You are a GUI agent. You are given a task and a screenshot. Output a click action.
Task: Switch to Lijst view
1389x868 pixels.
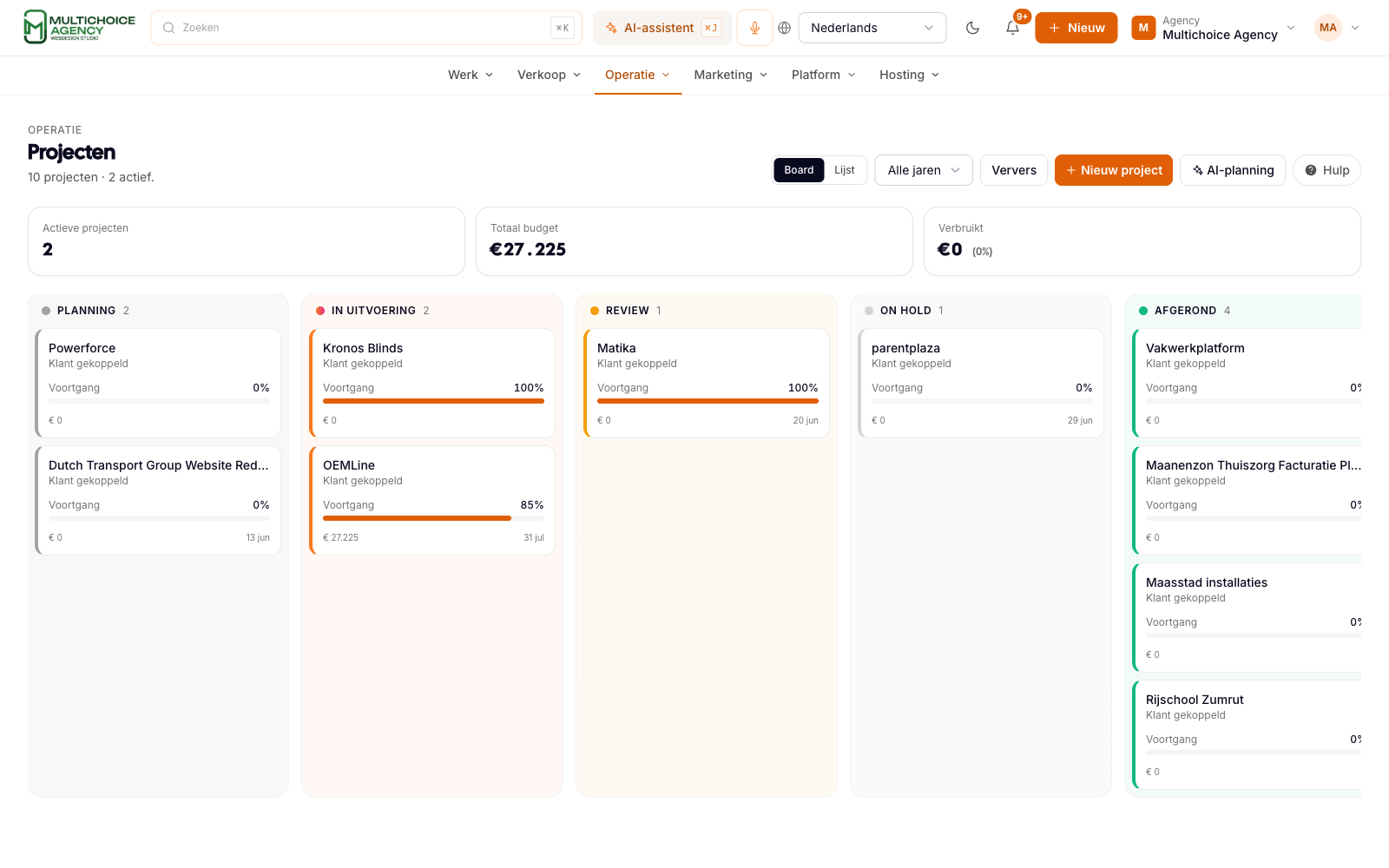(x=845, y=170)
